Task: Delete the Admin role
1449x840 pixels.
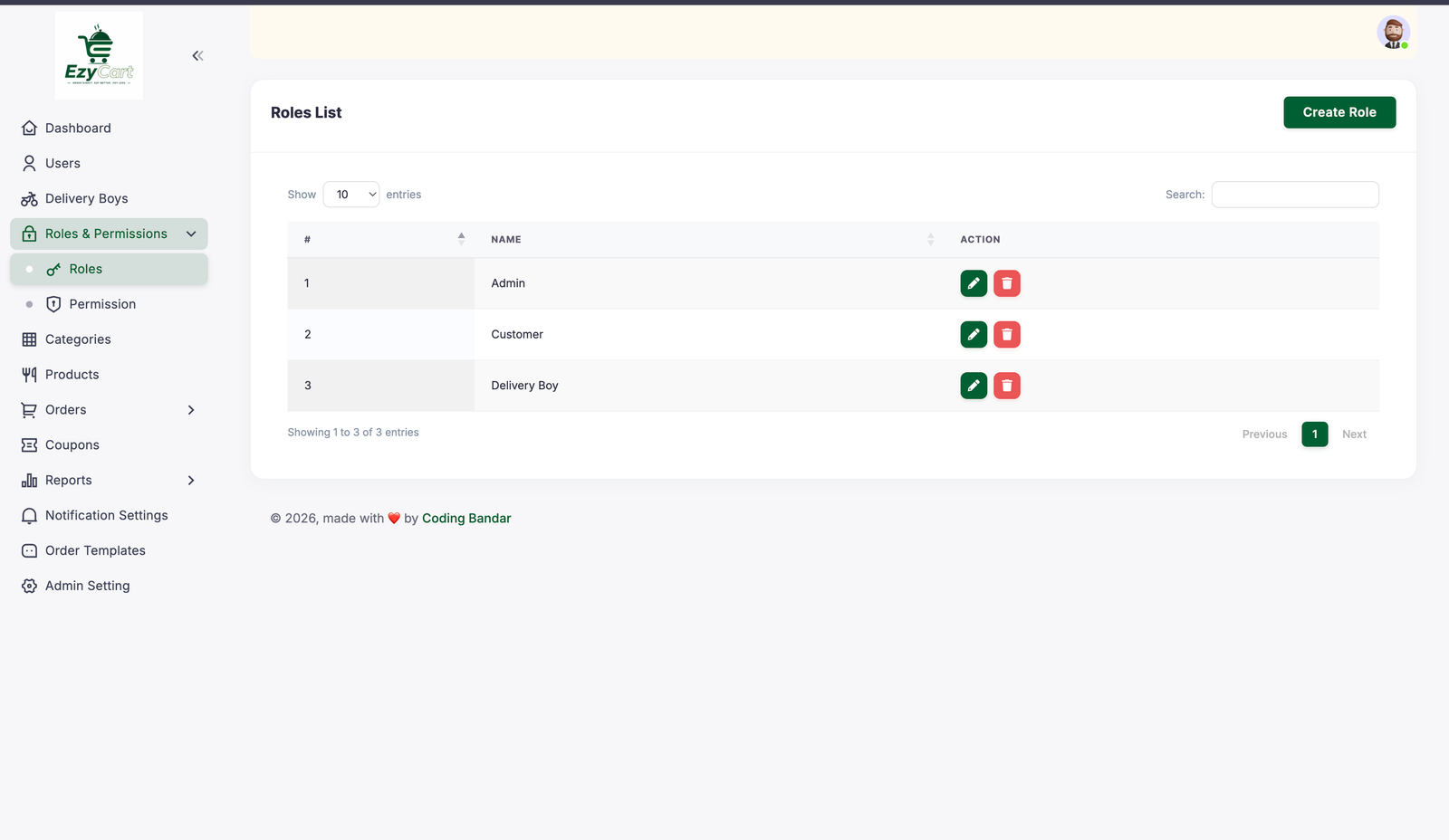Action: [x=1007, y=283]
